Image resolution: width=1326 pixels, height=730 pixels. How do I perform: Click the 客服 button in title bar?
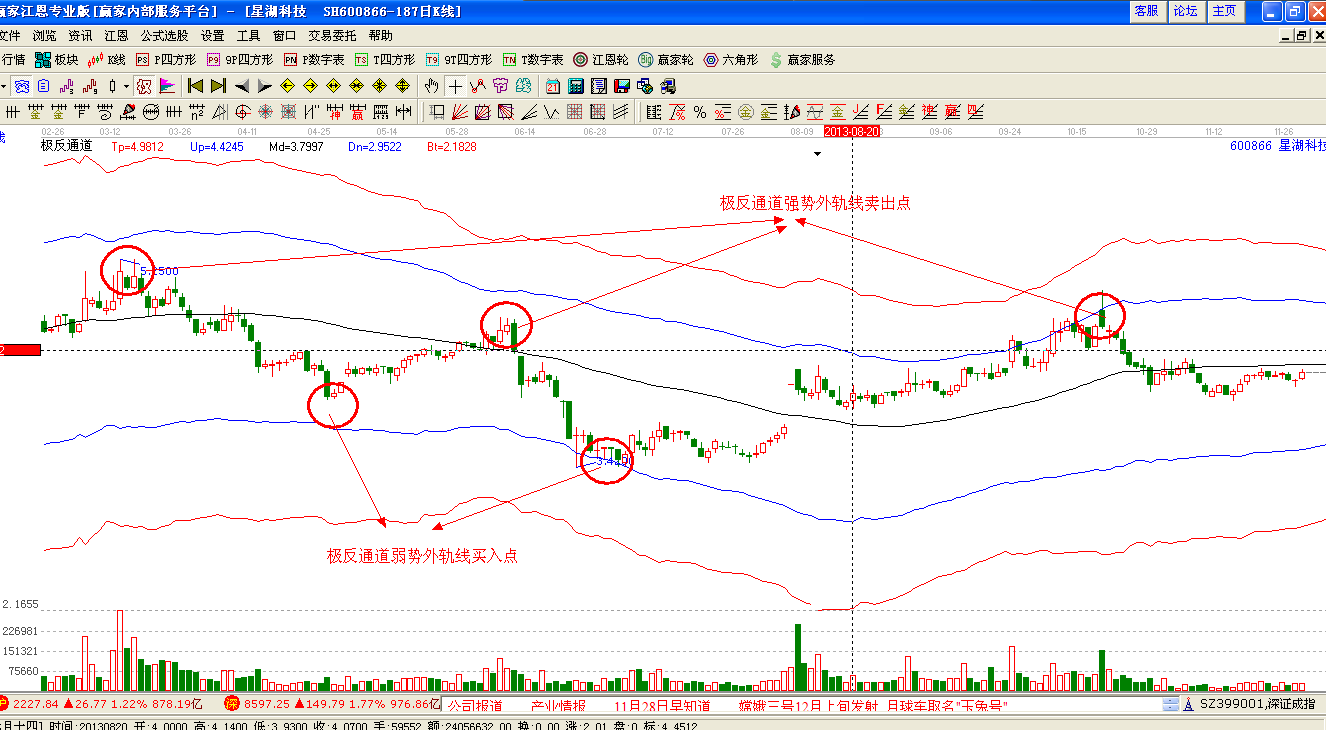click(x=1145, y=11)
